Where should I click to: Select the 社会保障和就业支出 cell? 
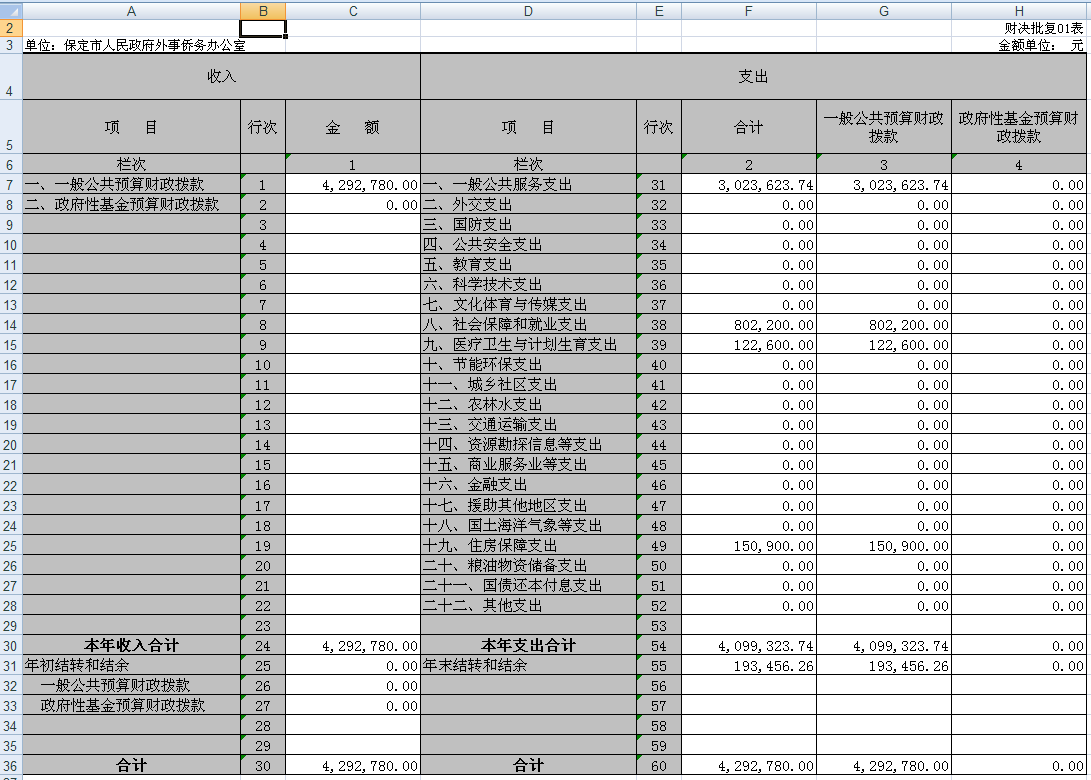[x=528, y=325]
